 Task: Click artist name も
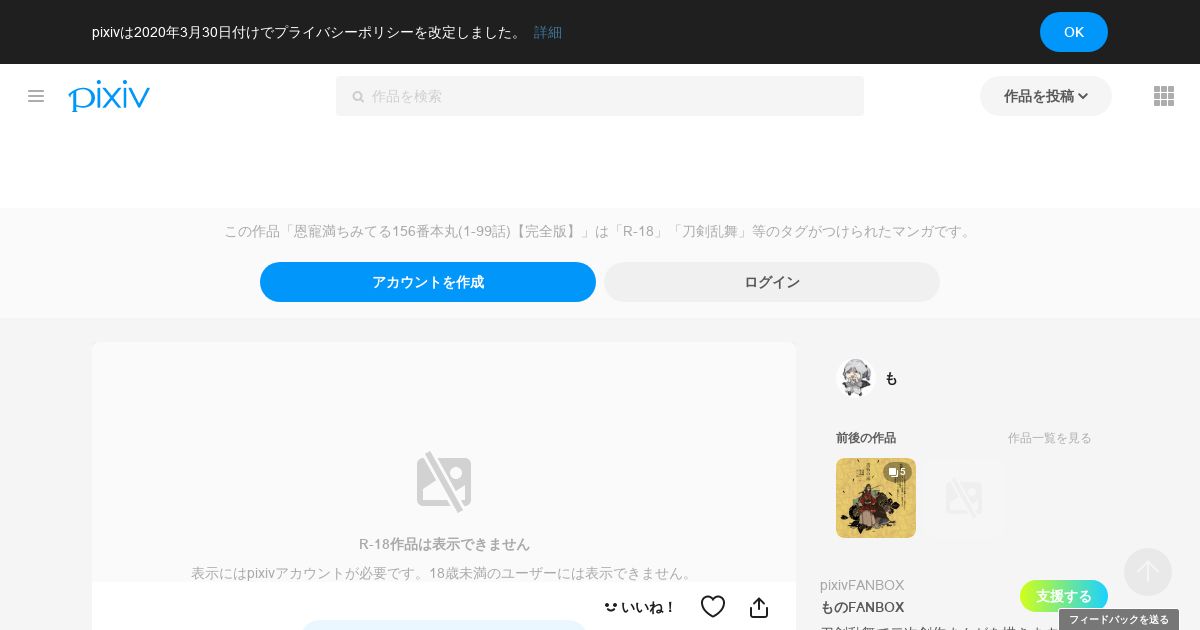tap(891, 378)
